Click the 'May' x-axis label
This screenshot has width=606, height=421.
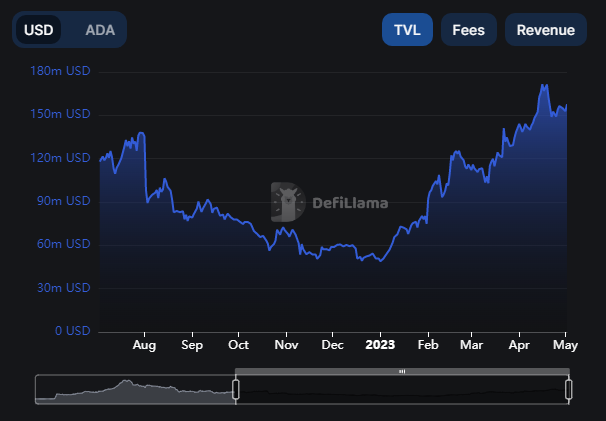tap(565, 345)
